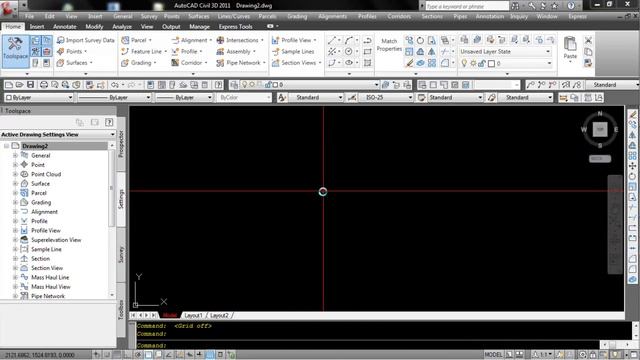
Task: Click the Save icon in the toolbar
Action: 31,84
